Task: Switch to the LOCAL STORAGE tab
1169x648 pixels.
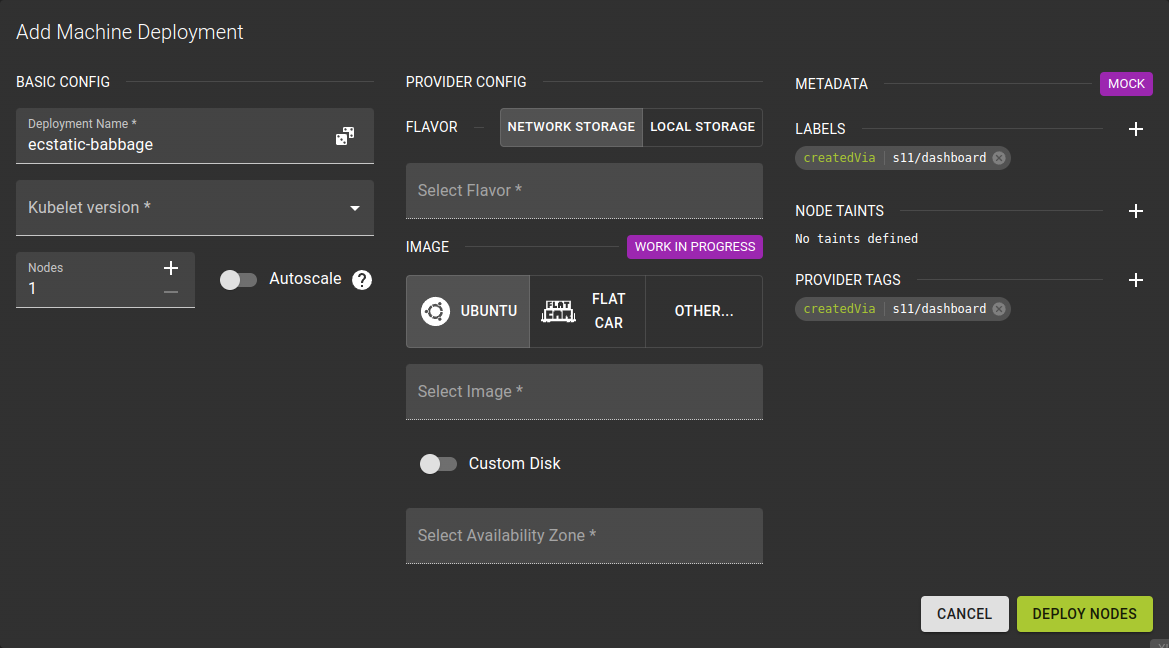Action: (702, 127)
